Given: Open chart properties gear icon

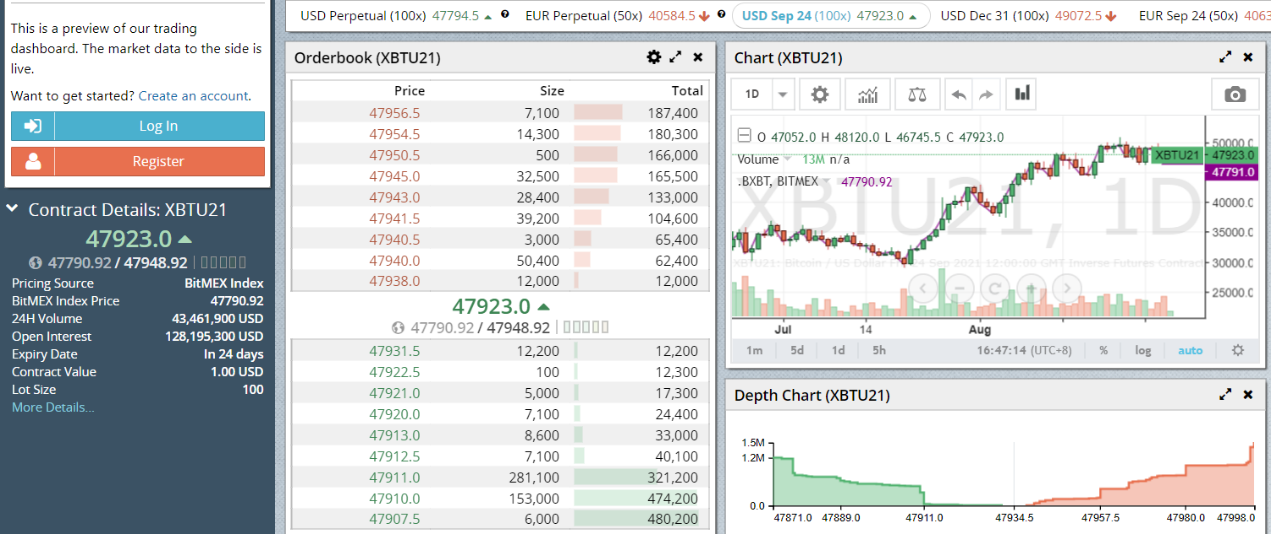Looking at the screenshot, I should coord(820,95).
